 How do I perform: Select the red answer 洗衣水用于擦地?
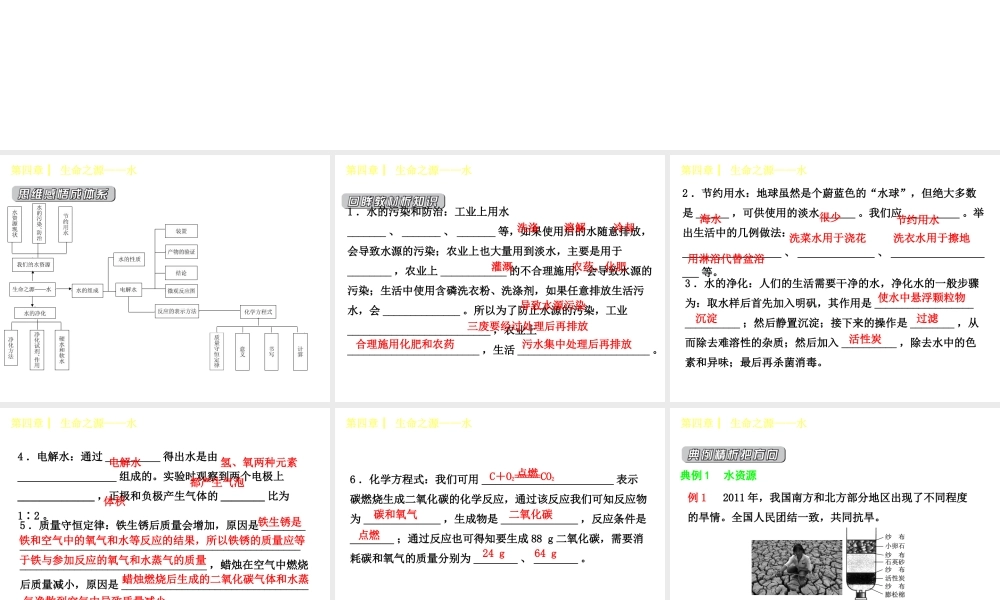click(931, 238)
